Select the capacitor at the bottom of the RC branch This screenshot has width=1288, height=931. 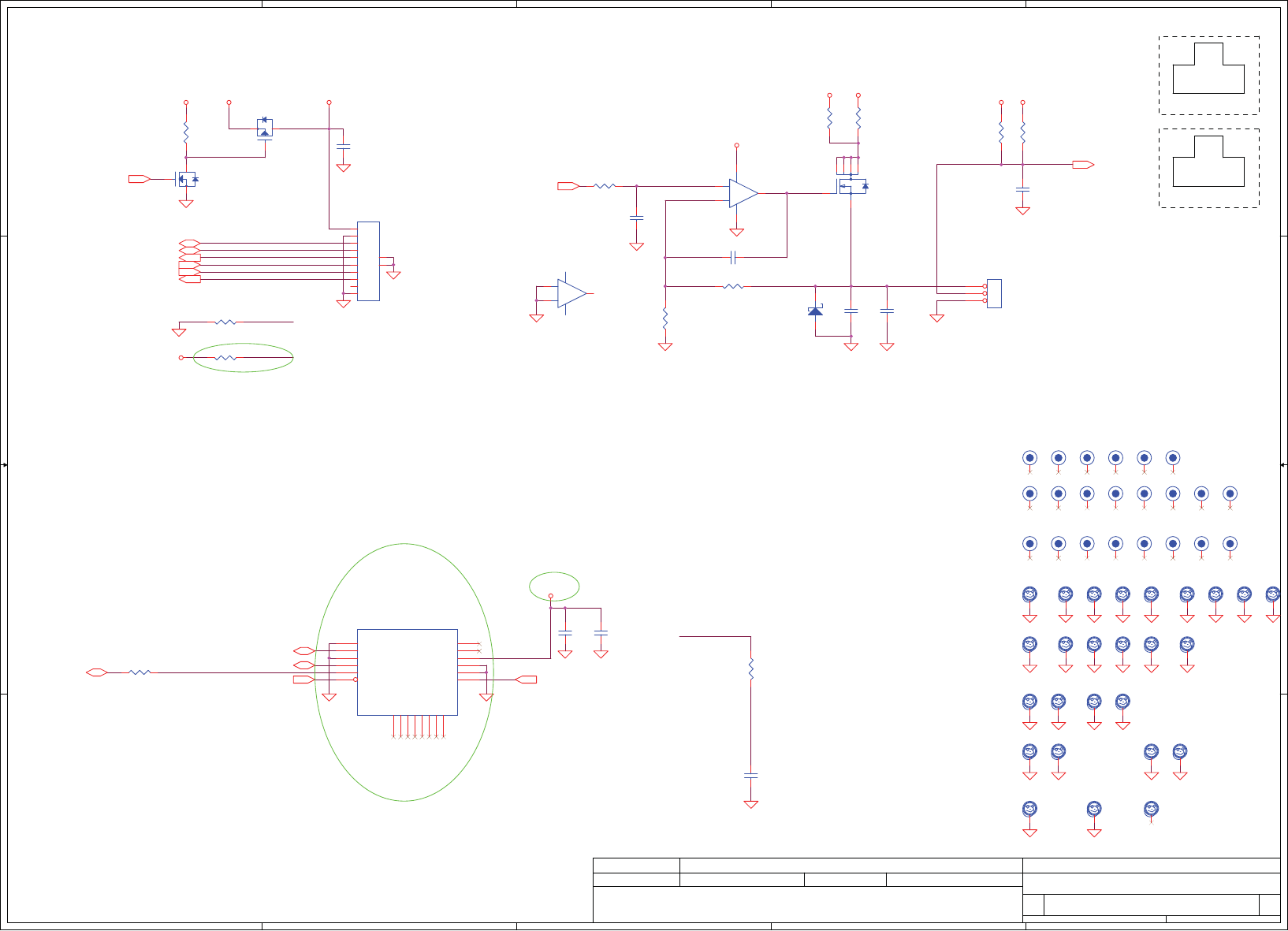tap(751, 776)
